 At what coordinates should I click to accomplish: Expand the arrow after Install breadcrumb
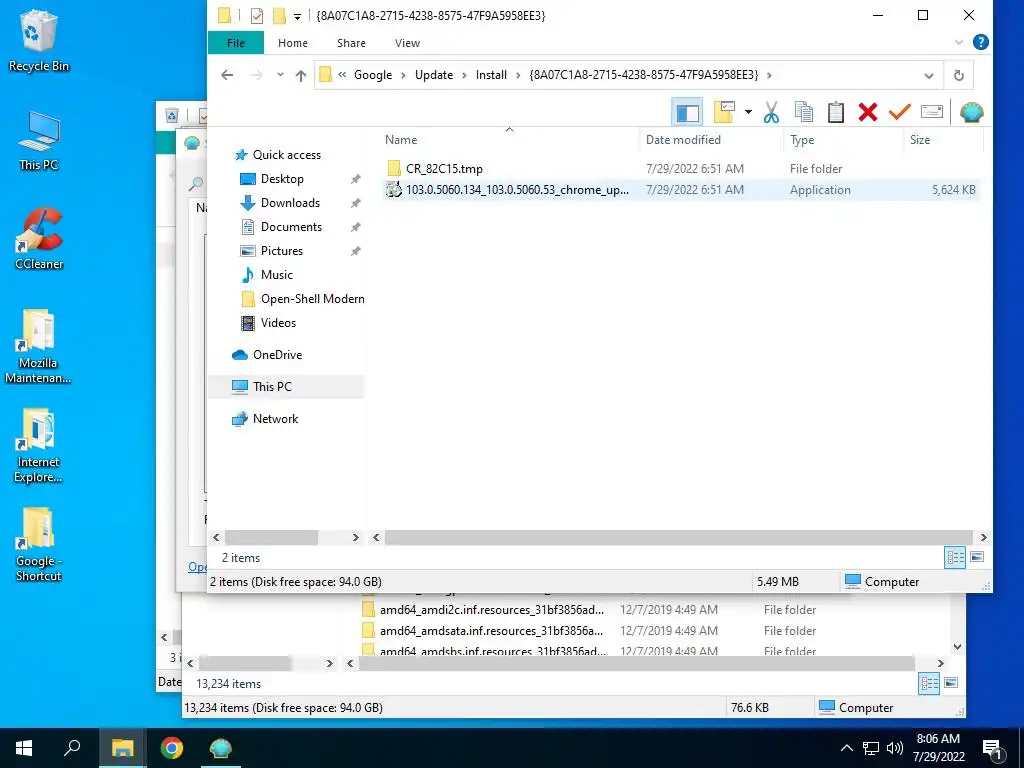tap(518, 75)
